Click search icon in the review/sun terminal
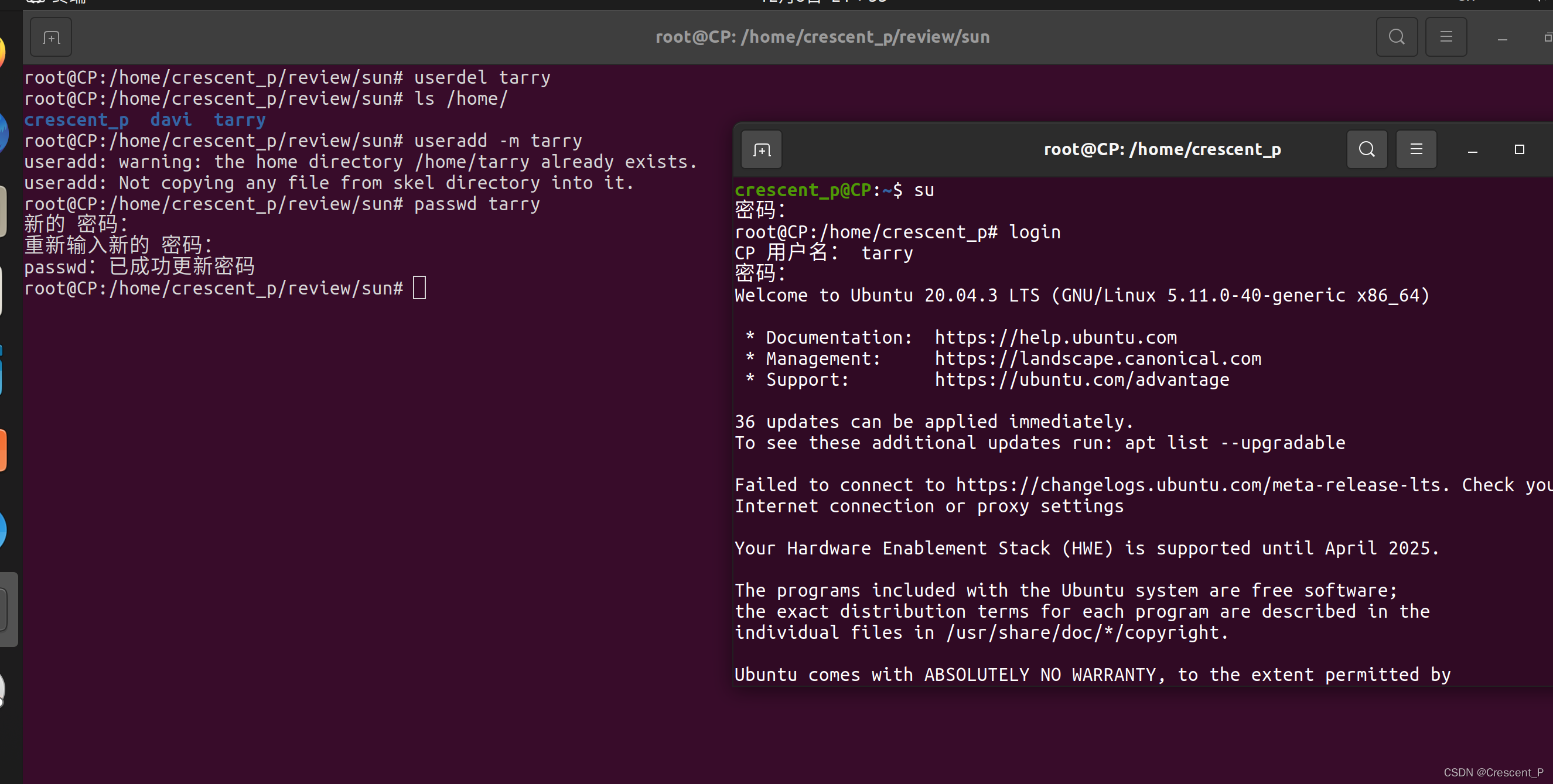Viewport: 1553px width, 784px height. point(1396,37)
